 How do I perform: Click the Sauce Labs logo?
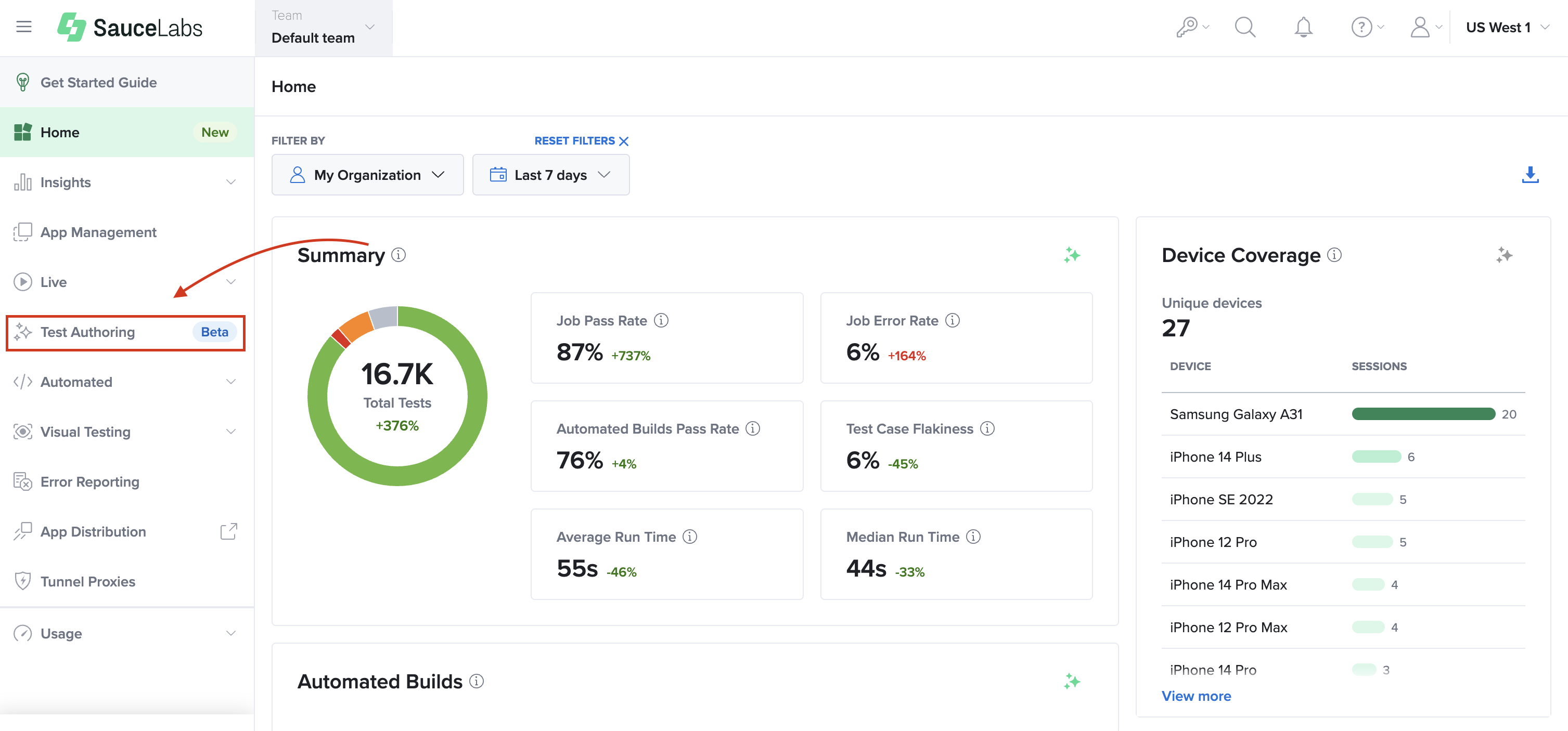click(x=130, y=27)
